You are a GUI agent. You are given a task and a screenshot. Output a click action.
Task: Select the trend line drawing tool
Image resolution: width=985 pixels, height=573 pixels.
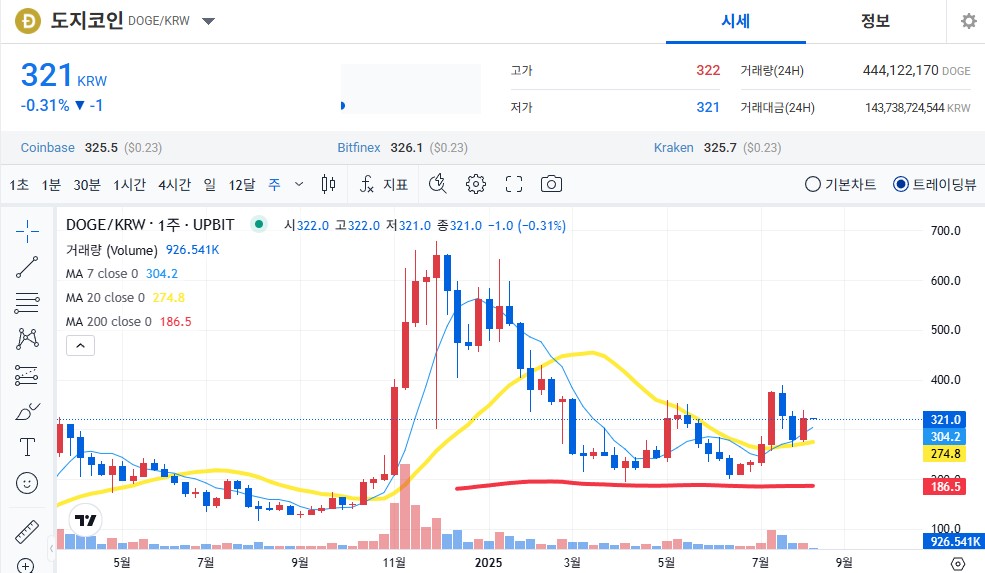(x=27, y=267)
